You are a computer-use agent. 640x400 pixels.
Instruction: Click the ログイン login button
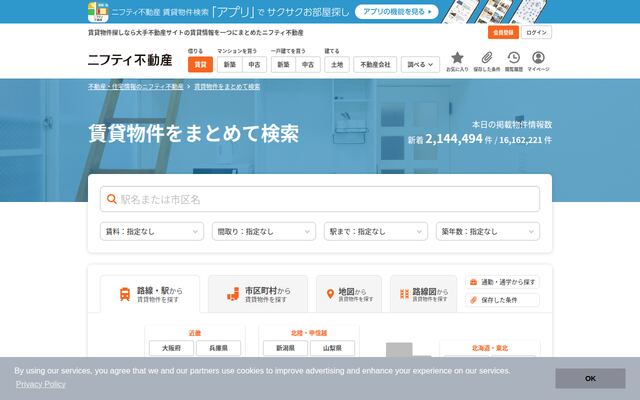[x=536, y=32]
